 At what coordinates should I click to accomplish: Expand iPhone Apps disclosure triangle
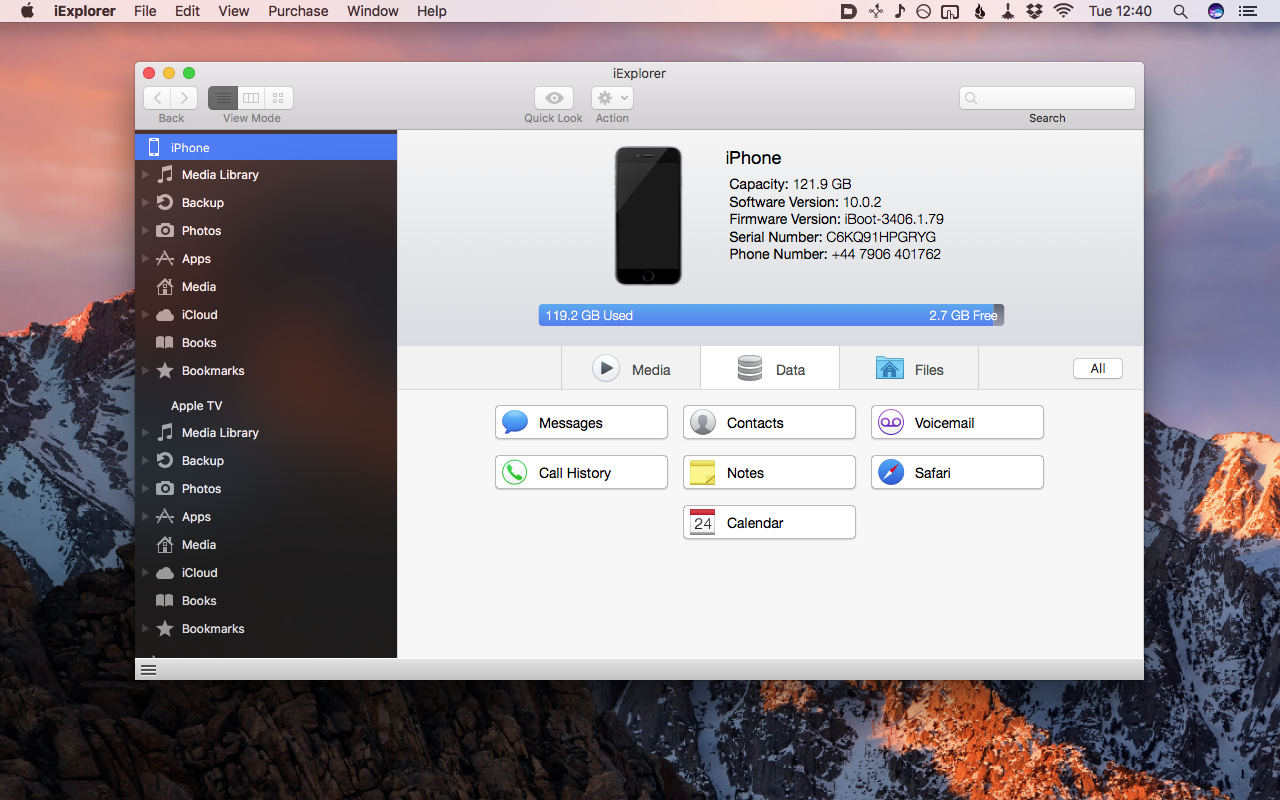[x=145, y=258]
